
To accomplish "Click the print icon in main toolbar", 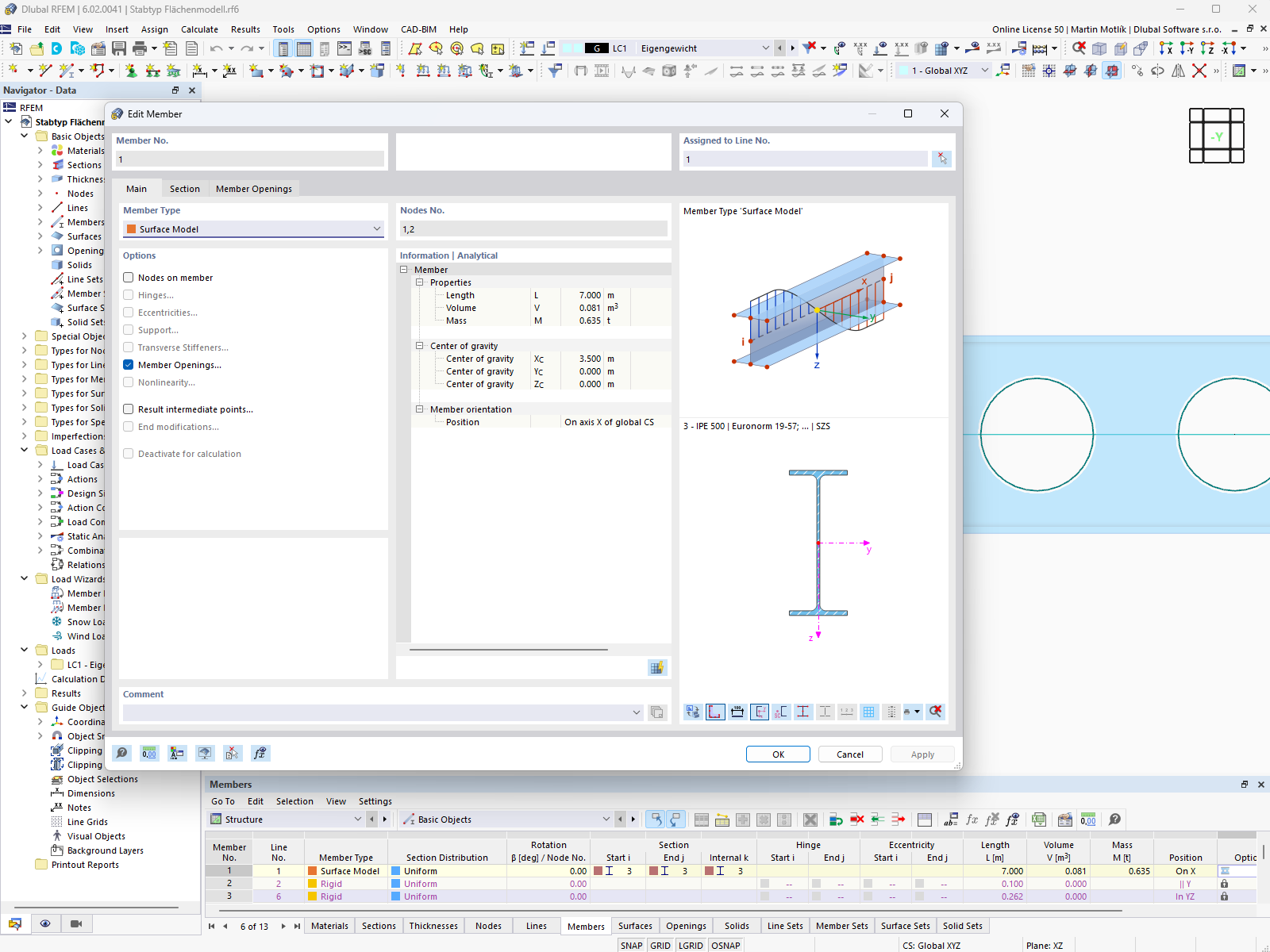I will point(140,48).
